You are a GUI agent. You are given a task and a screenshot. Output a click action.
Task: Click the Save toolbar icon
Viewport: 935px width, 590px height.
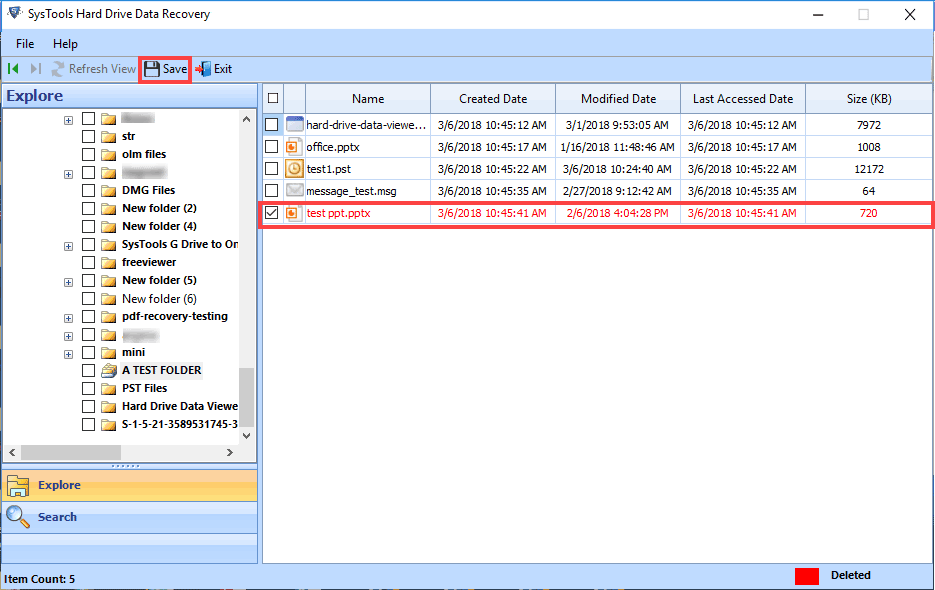tap(163, 69)
